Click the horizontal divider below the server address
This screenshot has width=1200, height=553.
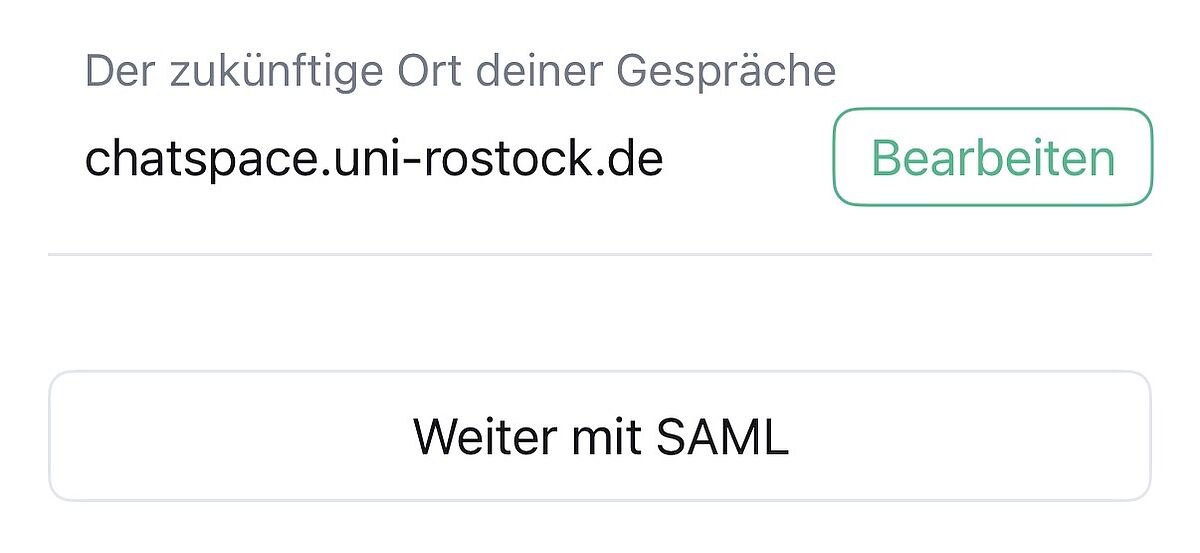600,255
